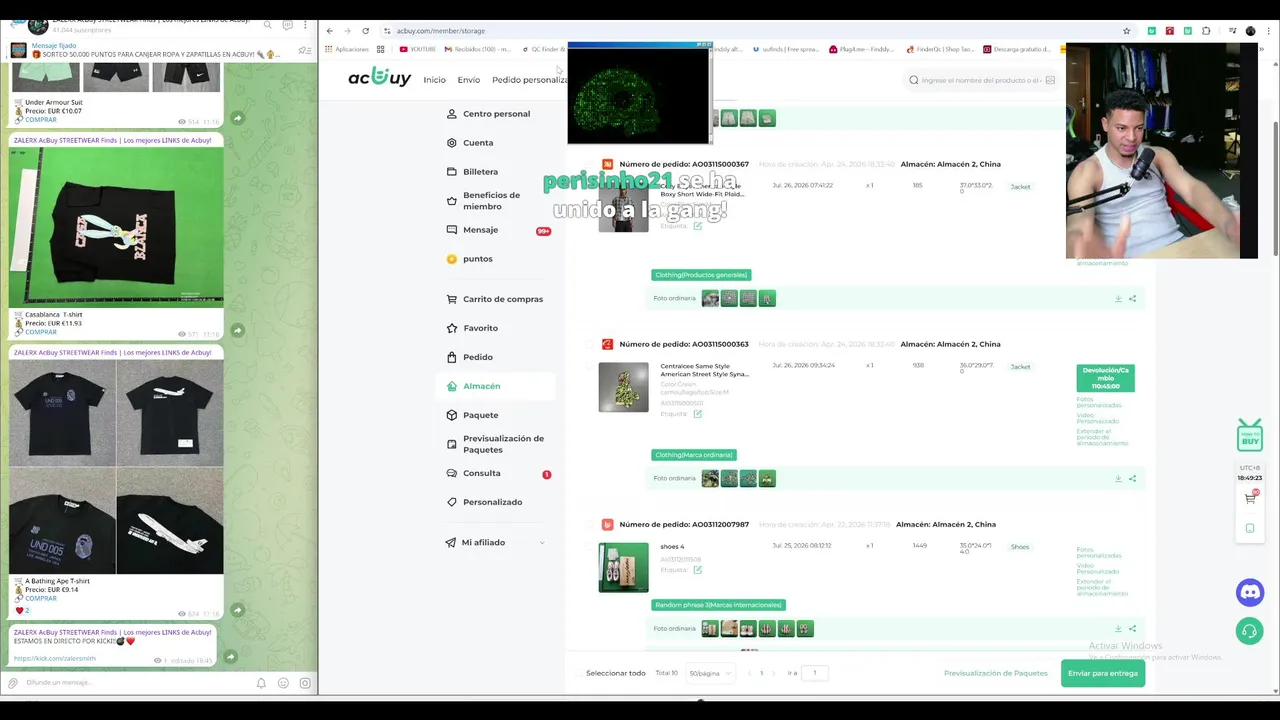Click Video Personalizado for the shoes 4 item
This screenshot has height=720, width=1280.
coord(1098,568)
